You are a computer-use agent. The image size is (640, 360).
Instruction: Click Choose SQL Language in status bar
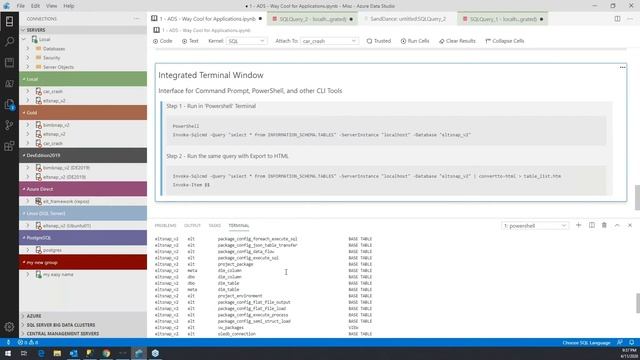point(586,342)
